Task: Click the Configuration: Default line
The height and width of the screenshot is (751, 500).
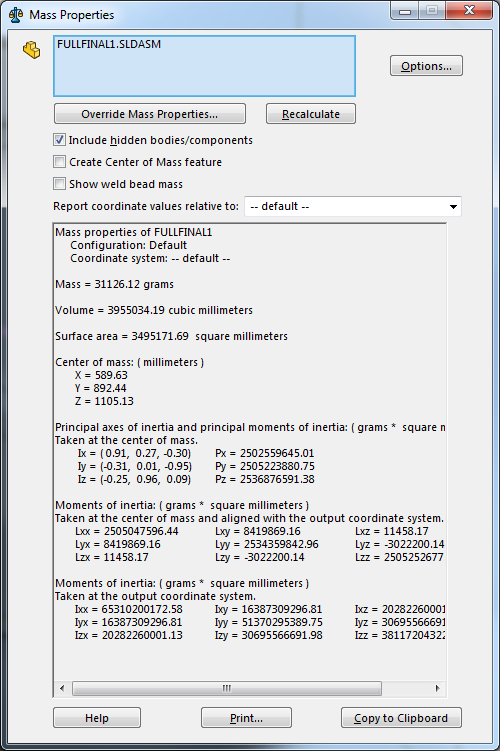Action: point(128,245)
